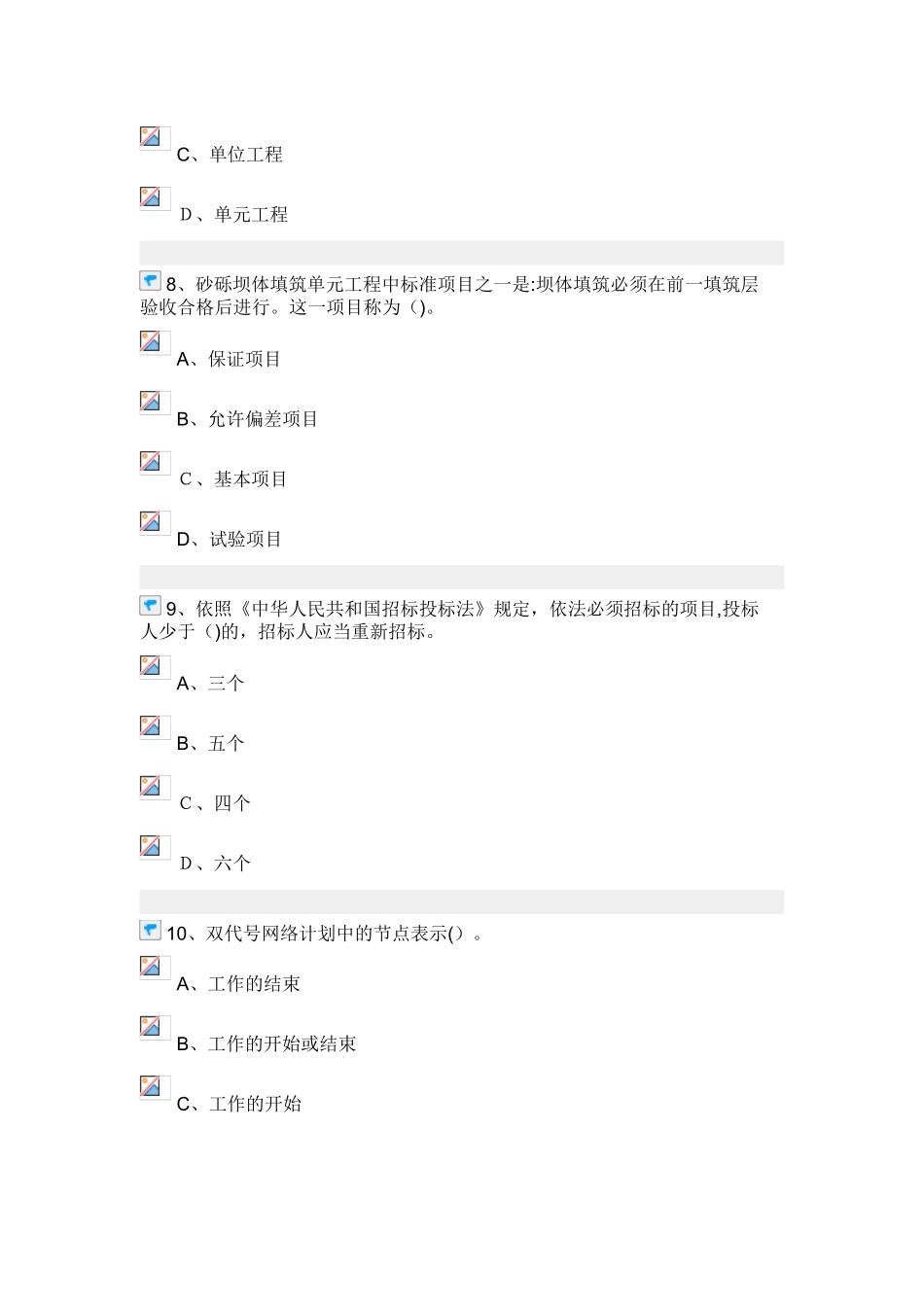Screen dimensions: 924x1307
Task: Click the image icon beside option 三个
Action: pyautogui.click(x=154, y=667)
